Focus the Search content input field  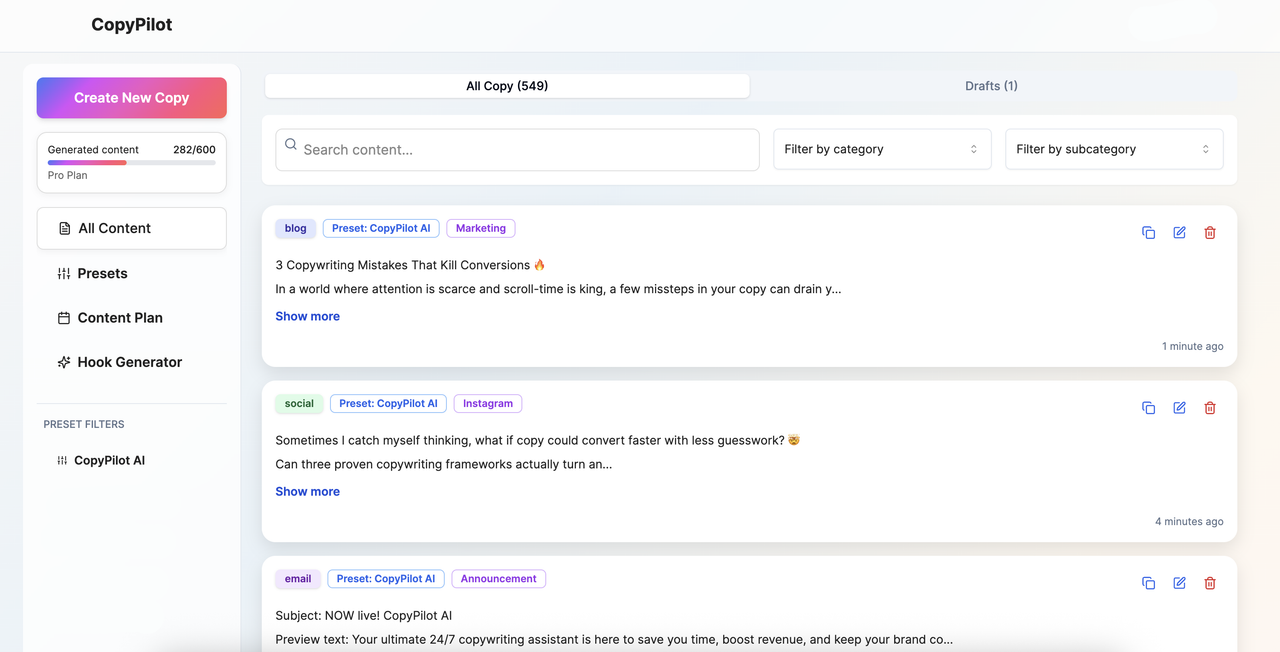pyautogui.click(x=517, y=150)
